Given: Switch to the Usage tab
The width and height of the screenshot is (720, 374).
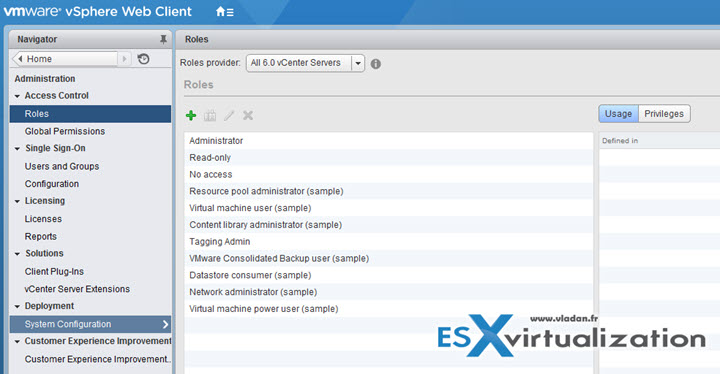Looking at the screenshot, I should [x=618, y=114].
